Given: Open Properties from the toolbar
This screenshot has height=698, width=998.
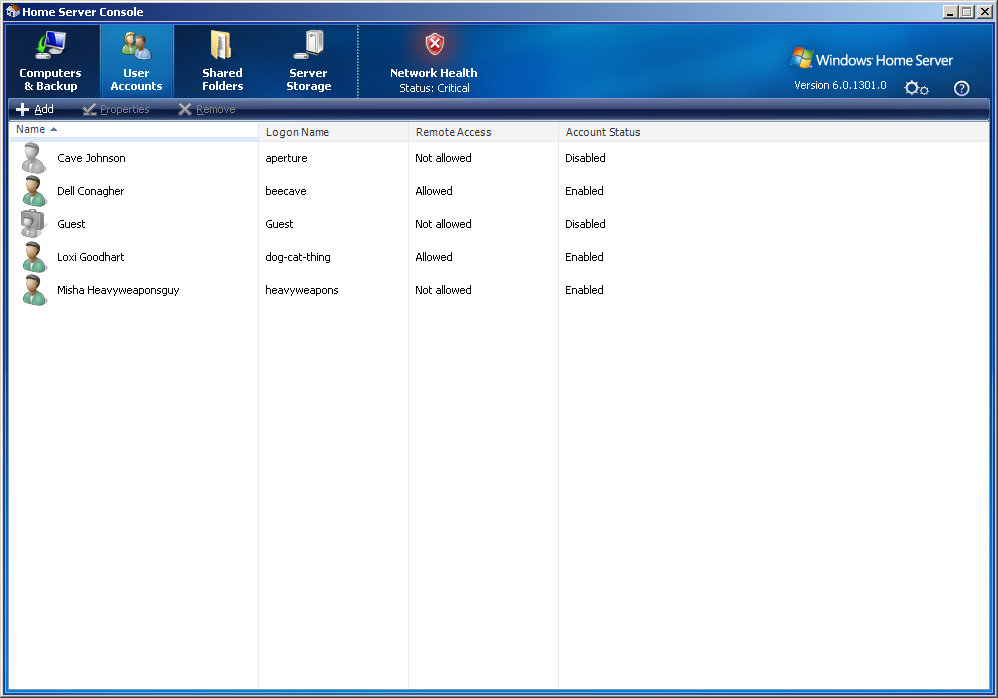Looking at the screenshot, I should click(x=116, y=109).
